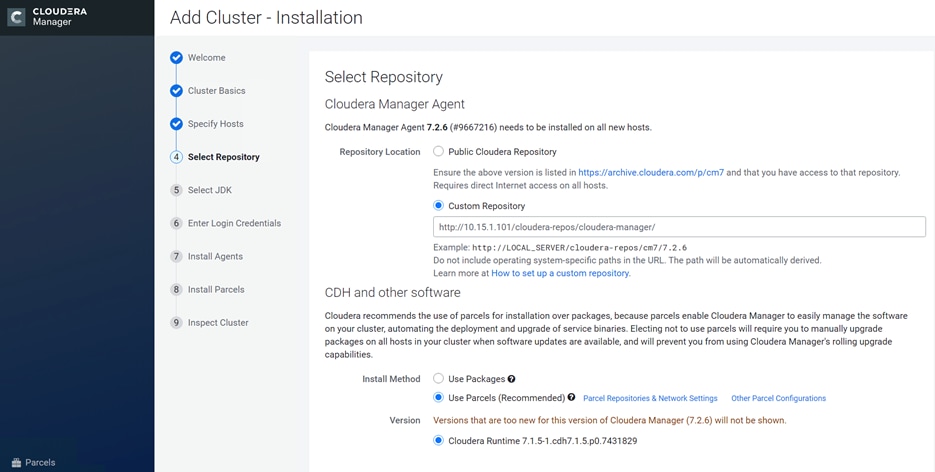This screenshot has height=472, width=935.
Task: Click the step 8 number badge
Action: (176, 290)
